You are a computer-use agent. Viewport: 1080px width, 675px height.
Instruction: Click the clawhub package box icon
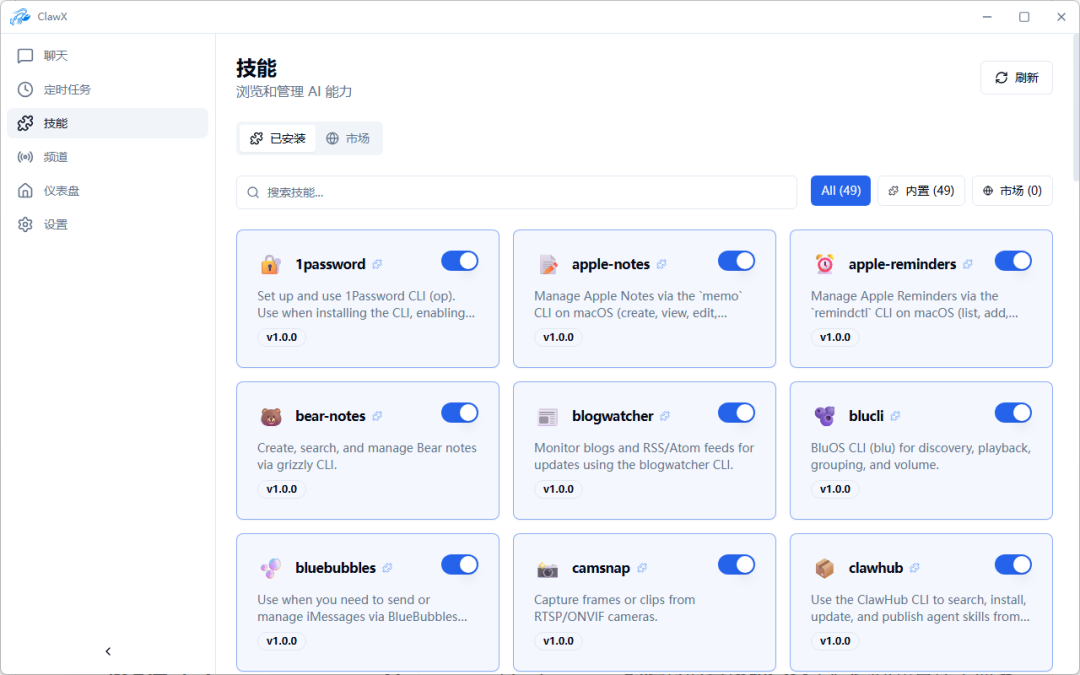(824, 568)
